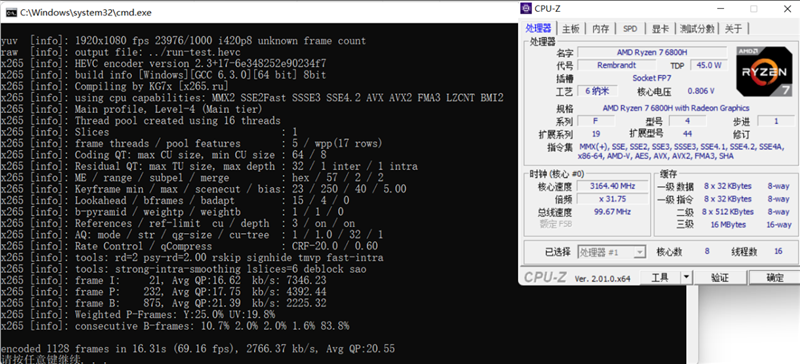This screenshot has width=800, height=364.
Task: Open the 处理器 tab in CPU-Z
Action: click(x=538, y=28)
